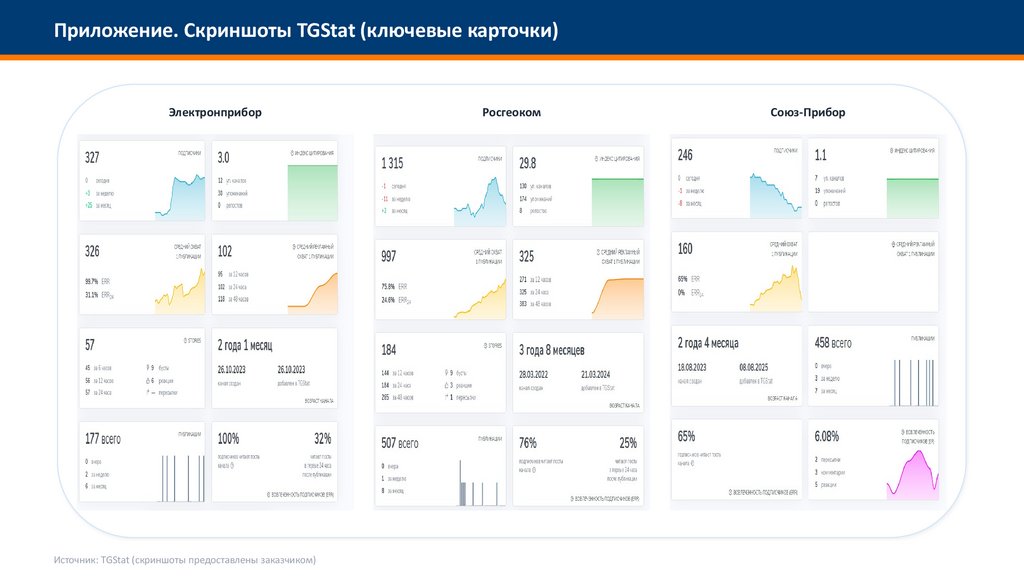This screenshot has height=576, width=1024.
Task: Click the 26.10.2023 date above 'канал создан'
Action: (x=231, y=370)
